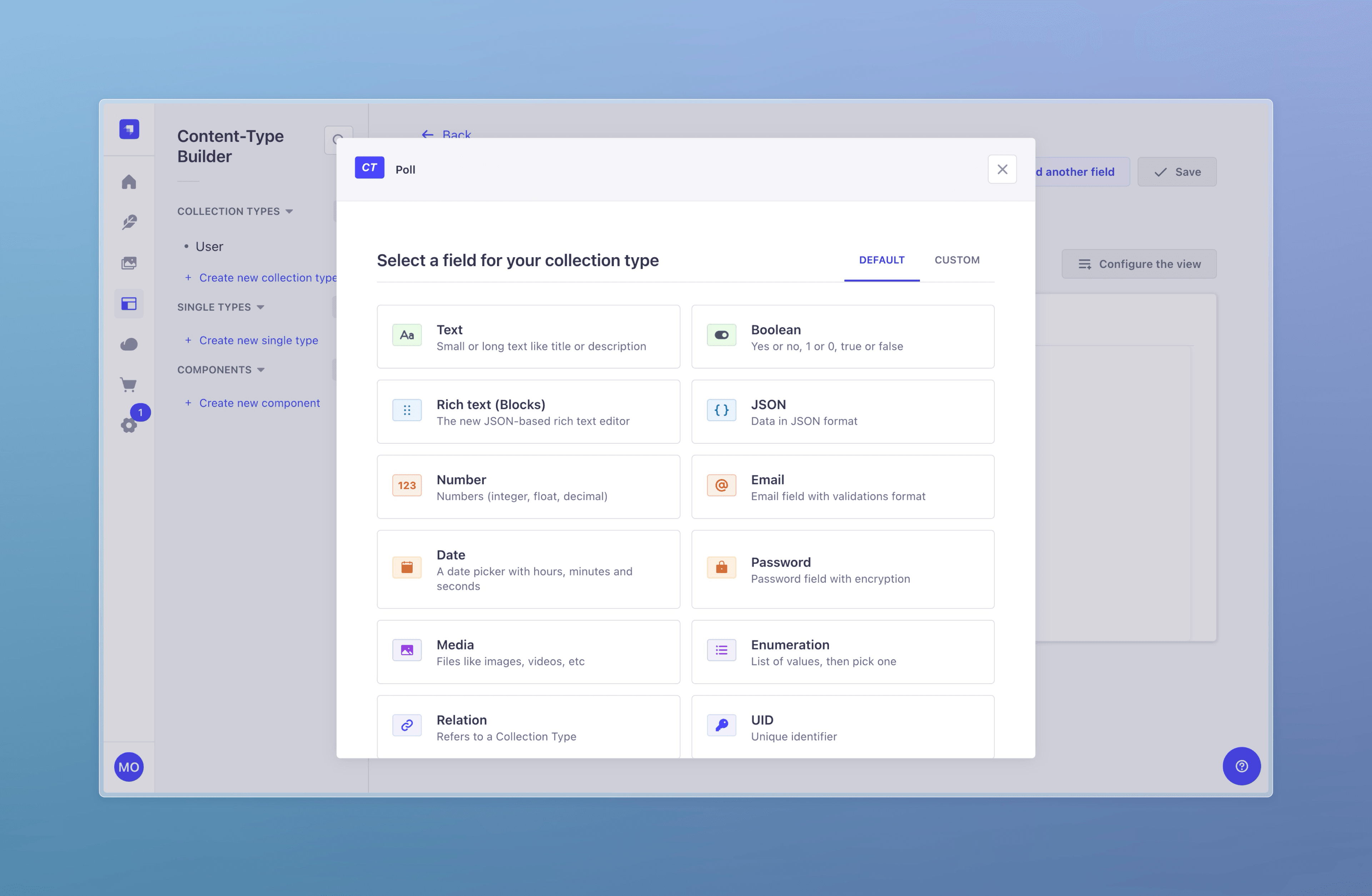Open Content Manager feather icon
The height and width of the screenshot is (896, 1372).
coord(129,222)
